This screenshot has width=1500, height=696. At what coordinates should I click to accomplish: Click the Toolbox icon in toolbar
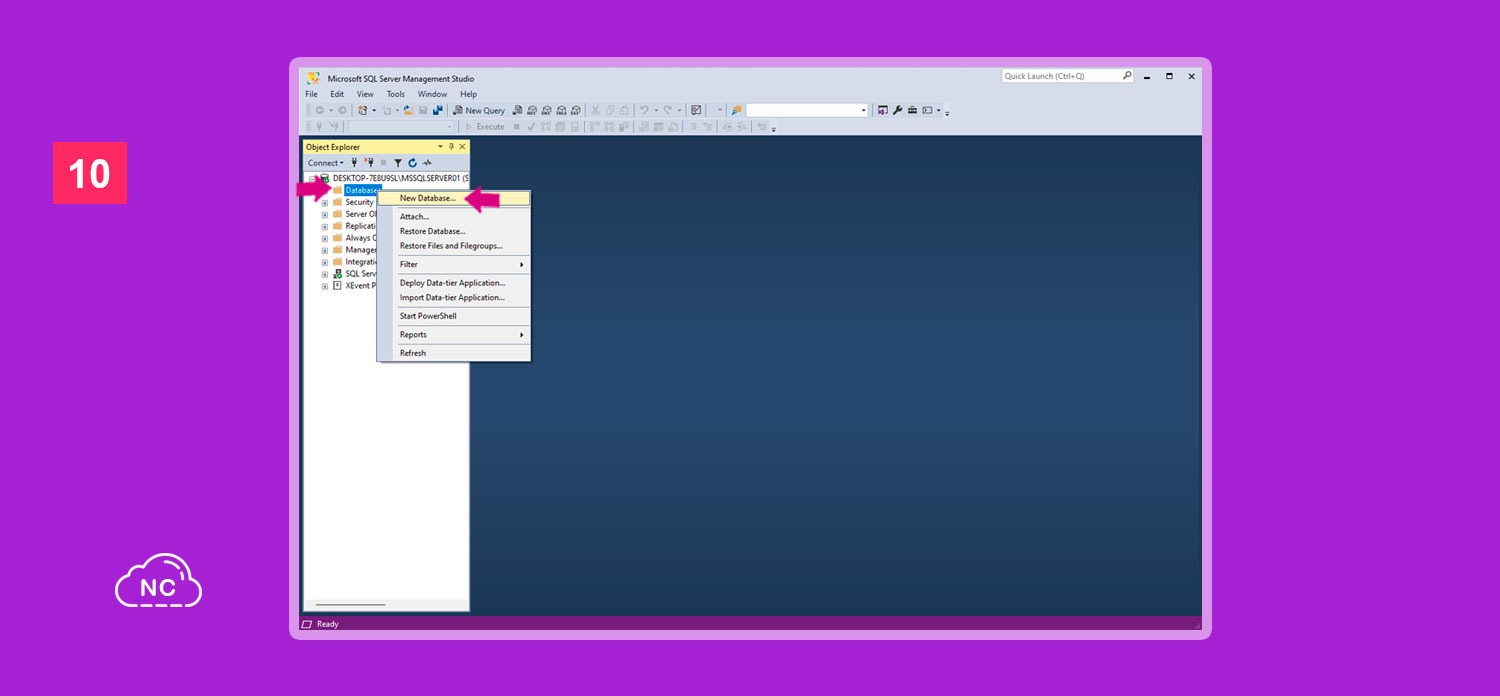tap(912, 110)
